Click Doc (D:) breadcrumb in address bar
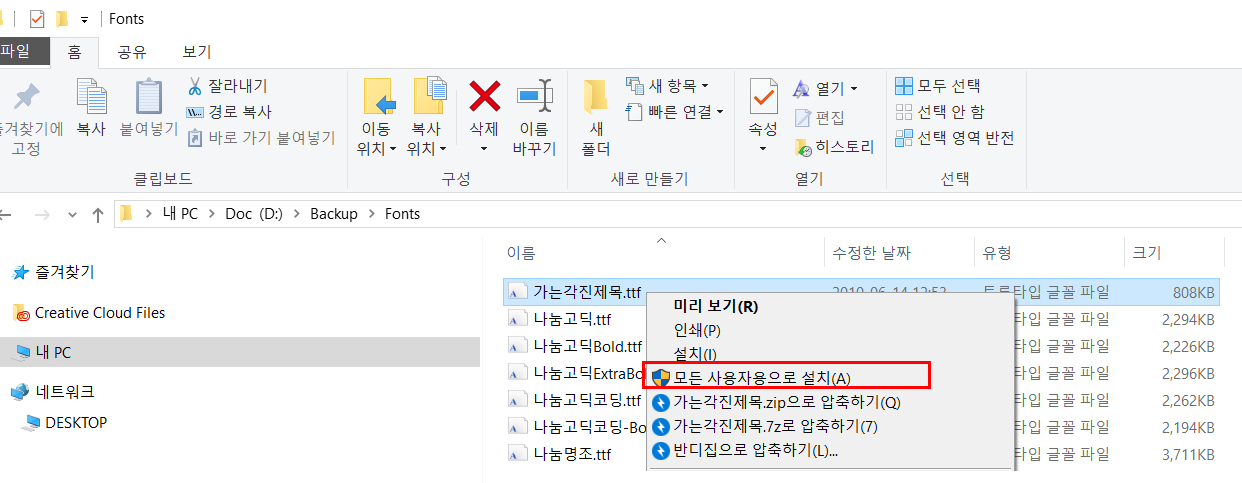This screenshot has height=483, width=1242. 254,214
